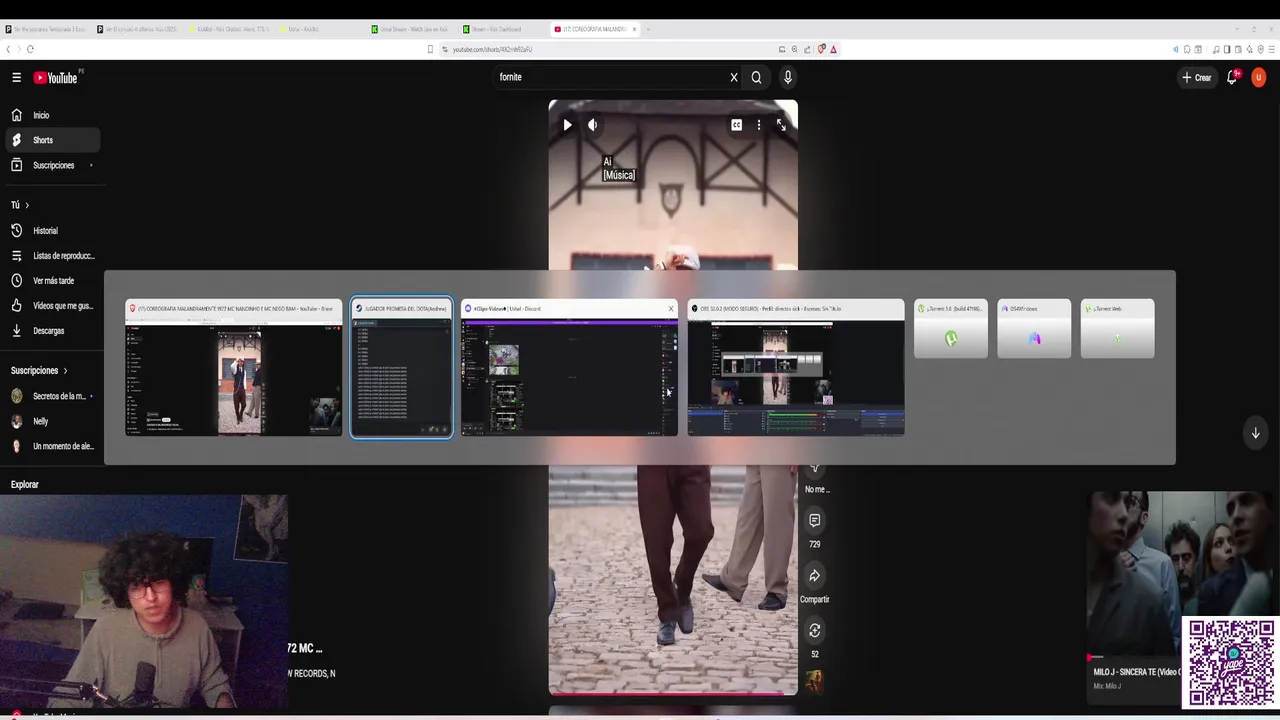1280x720 pixels.
Task: Select the uTorrent 3.6 window tile
Action: click(x=951, y=328)
